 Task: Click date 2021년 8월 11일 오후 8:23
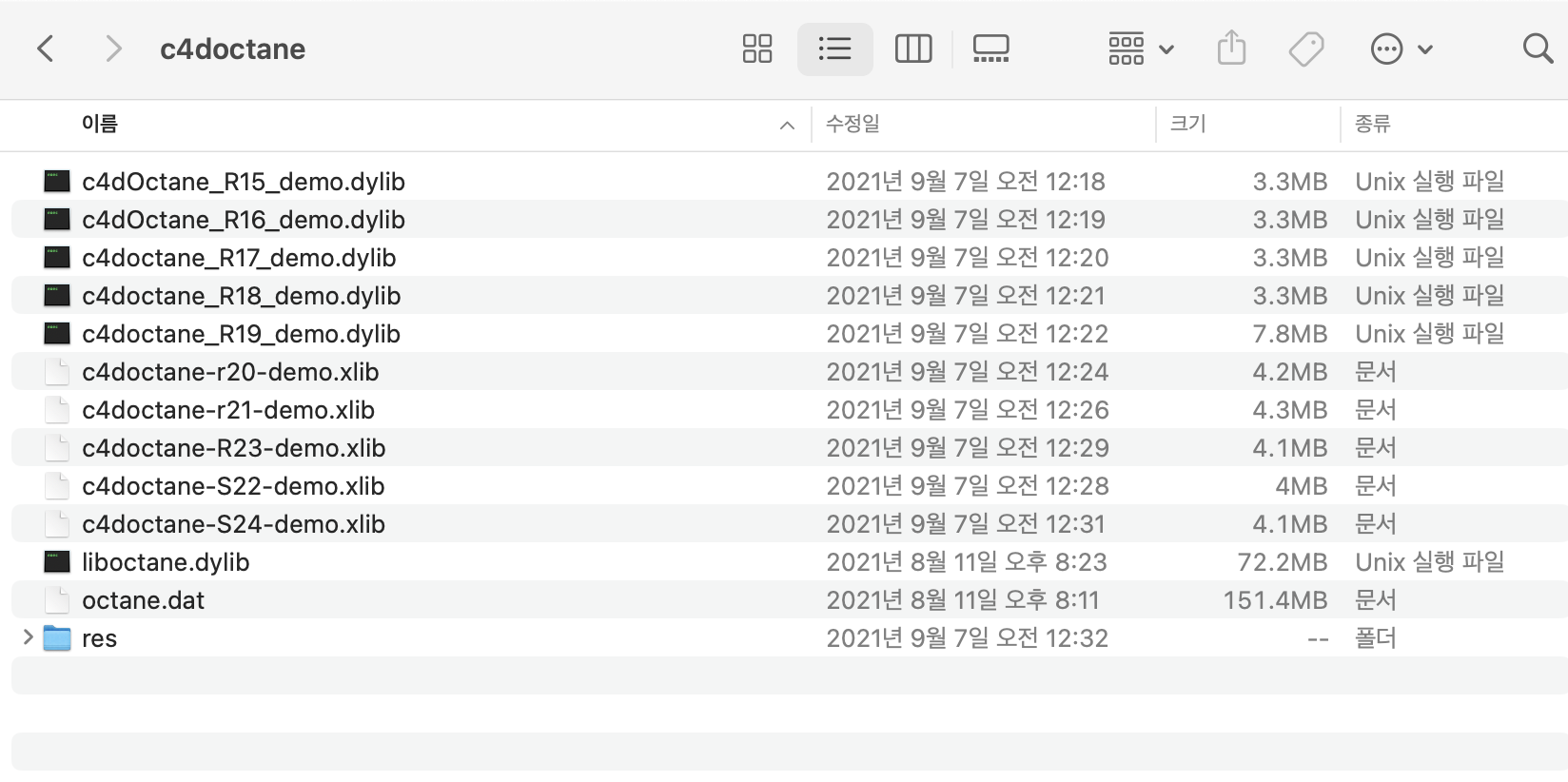click(x=967, y=562)
